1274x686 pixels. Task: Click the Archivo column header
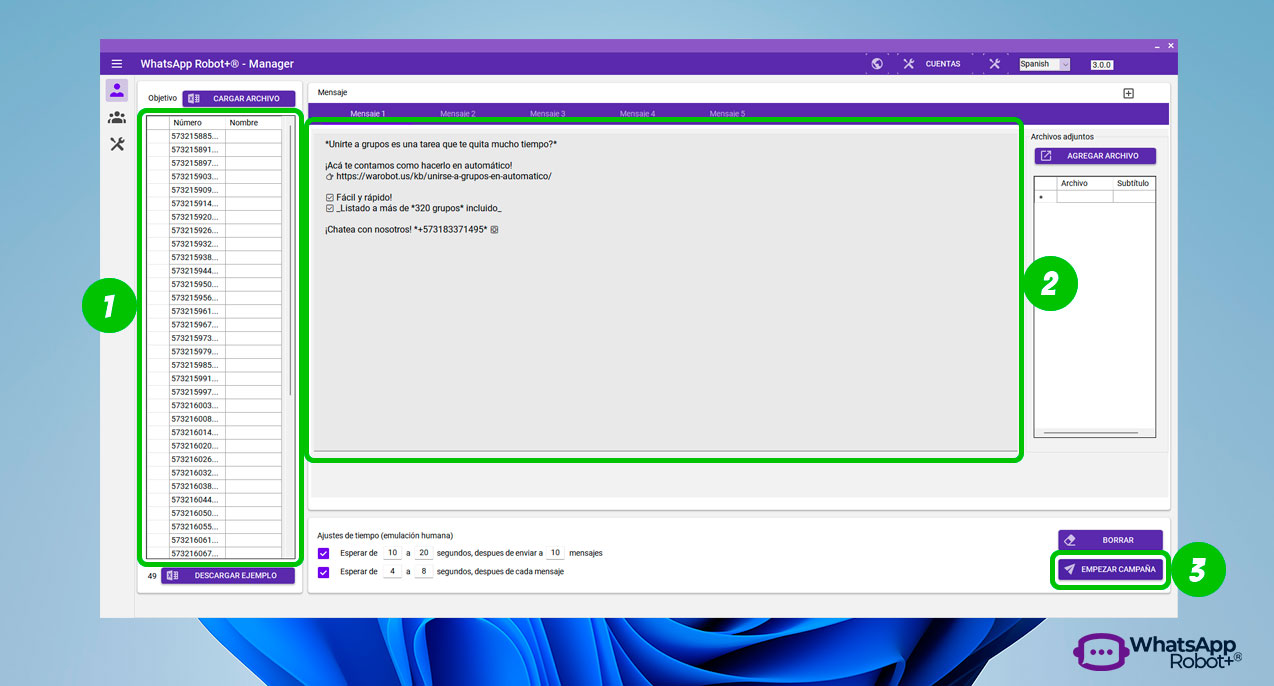click(x=1085, y=184)
